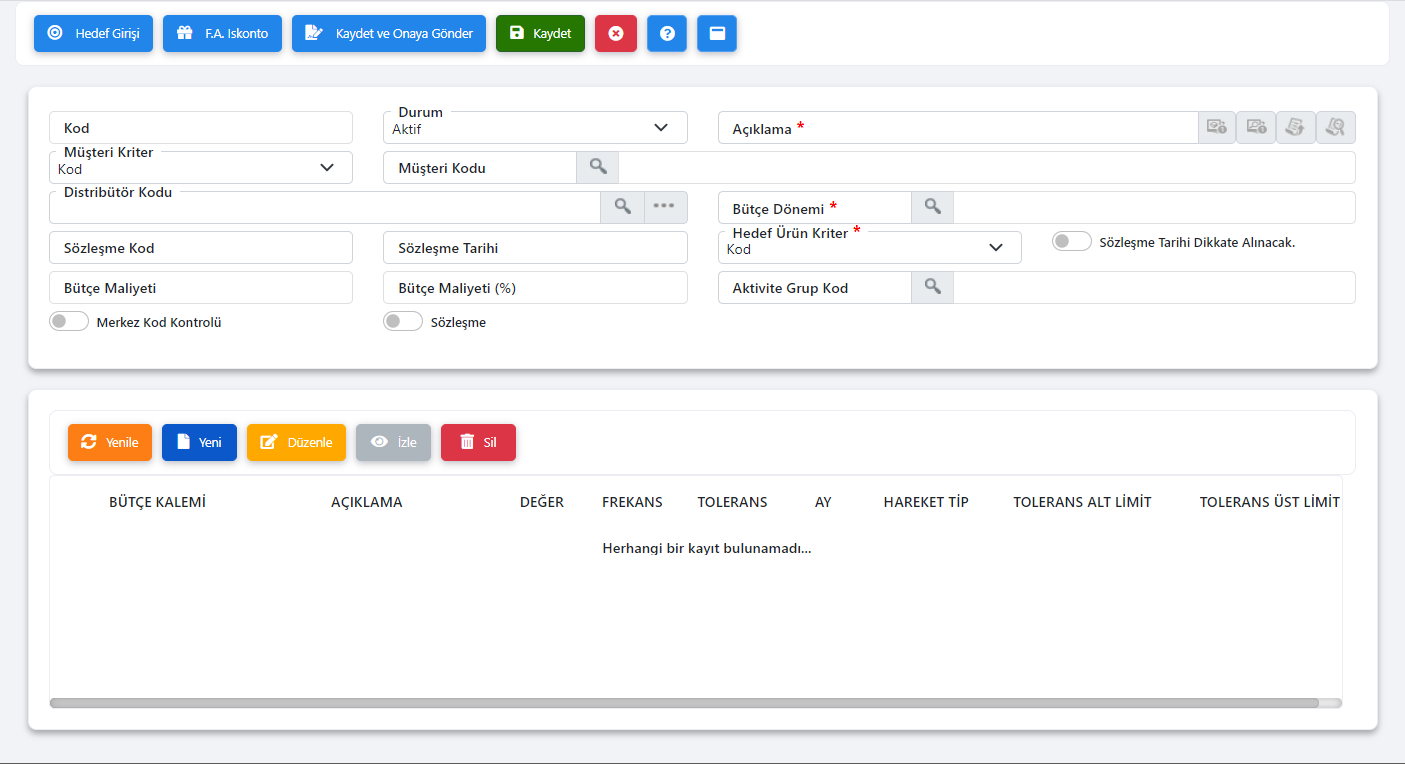Viewport: 1405px width, 764px height.
Task: Open the Durum dropdown showing Aktif
Action: (535, 128)
